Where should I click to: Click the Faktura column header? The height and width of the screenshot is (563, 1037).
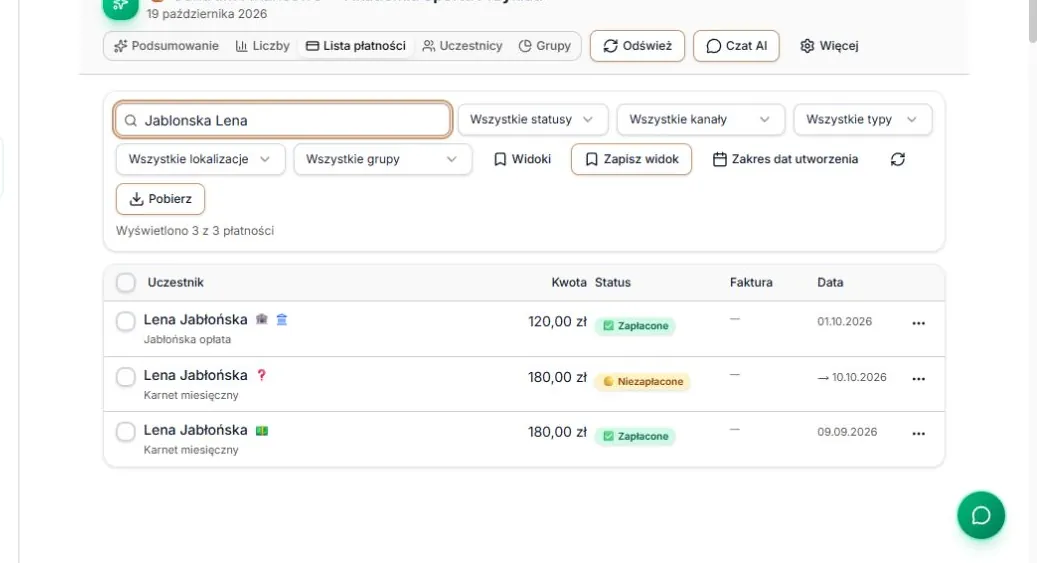(x=751, y=282)
